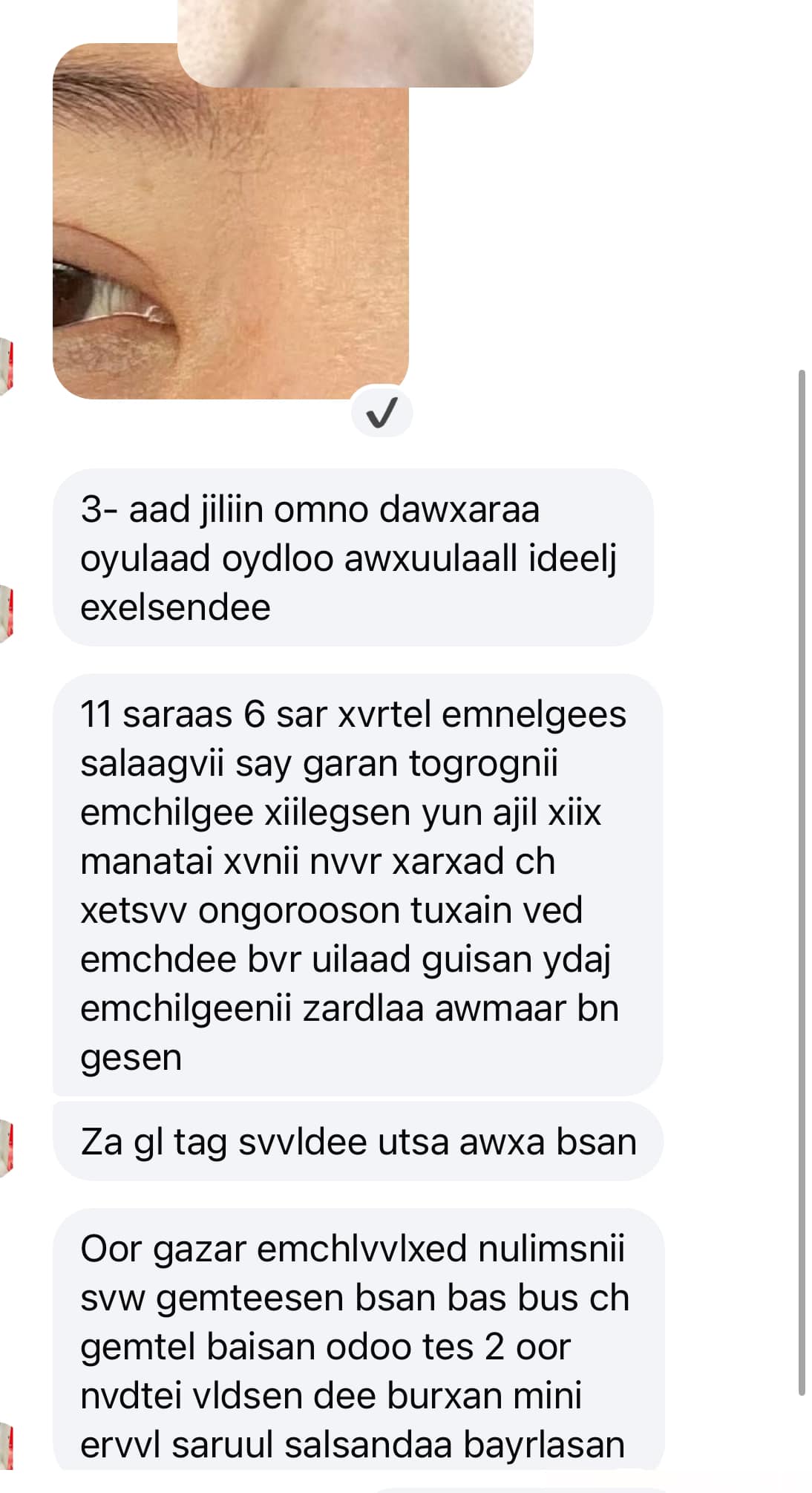The height and width of the screenshot is (1493, 812).
Task: Select 'Za gl tag svvldee utsa awxa bsan' message
Action: [358, 1142]
